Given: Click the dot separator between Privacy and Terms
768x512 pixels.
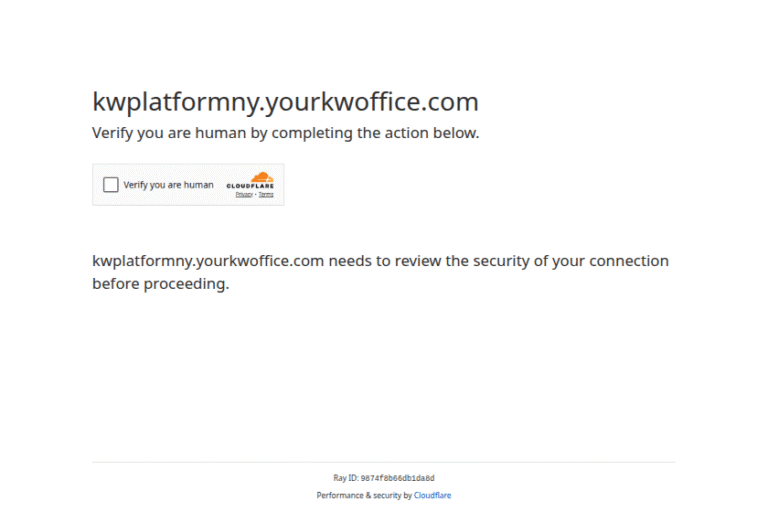Looking at the screenshot, I should point(255,194).
